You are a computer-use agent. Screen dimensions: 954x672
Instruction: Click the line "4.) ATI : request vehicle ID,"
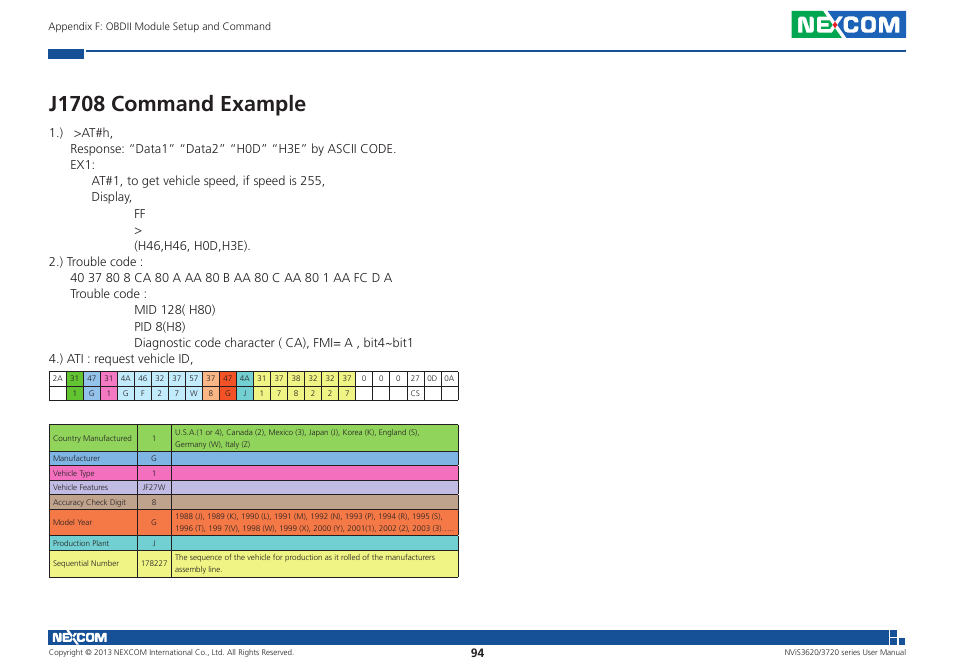coord(121,359)
